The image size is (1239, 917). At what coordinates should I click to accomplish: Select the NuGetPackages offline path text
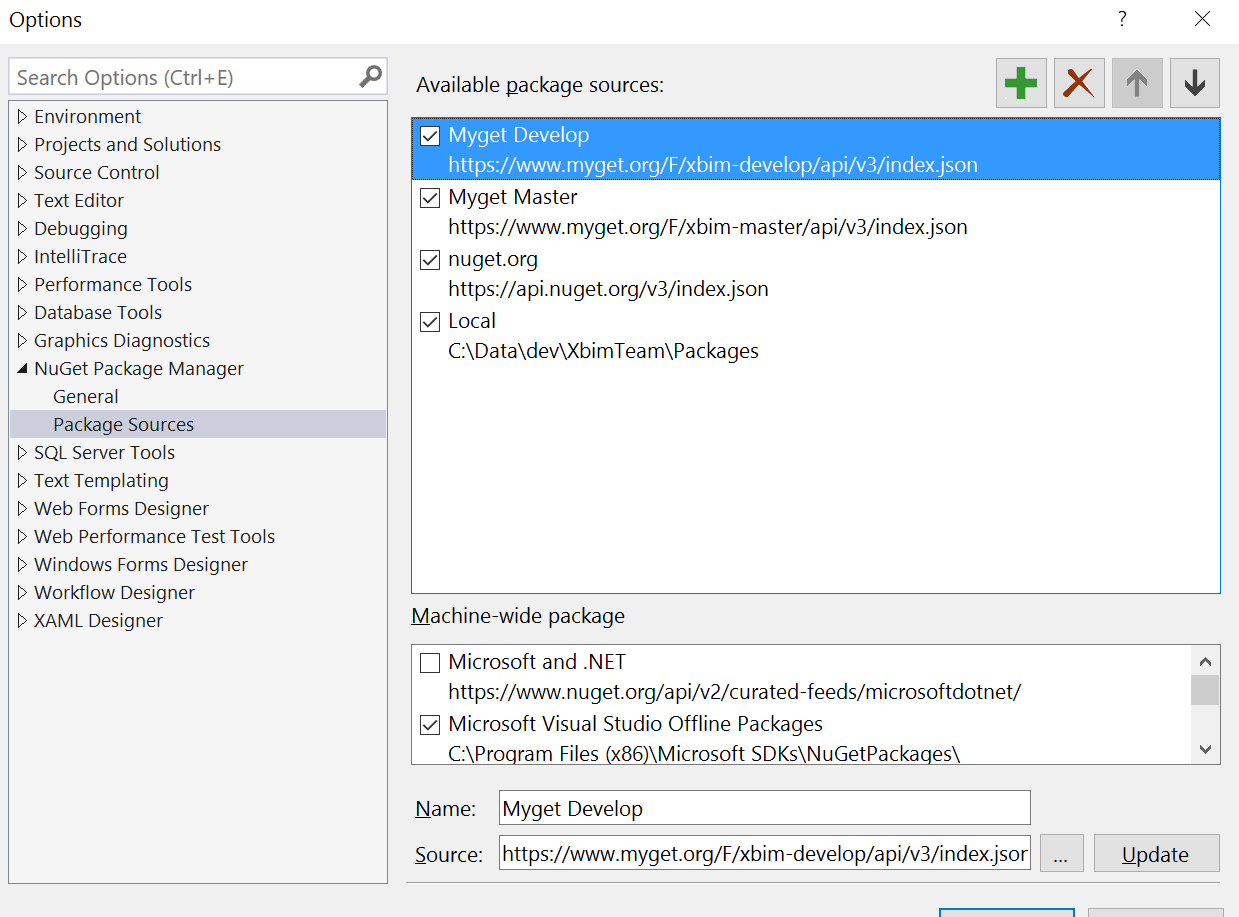(704, 754)
